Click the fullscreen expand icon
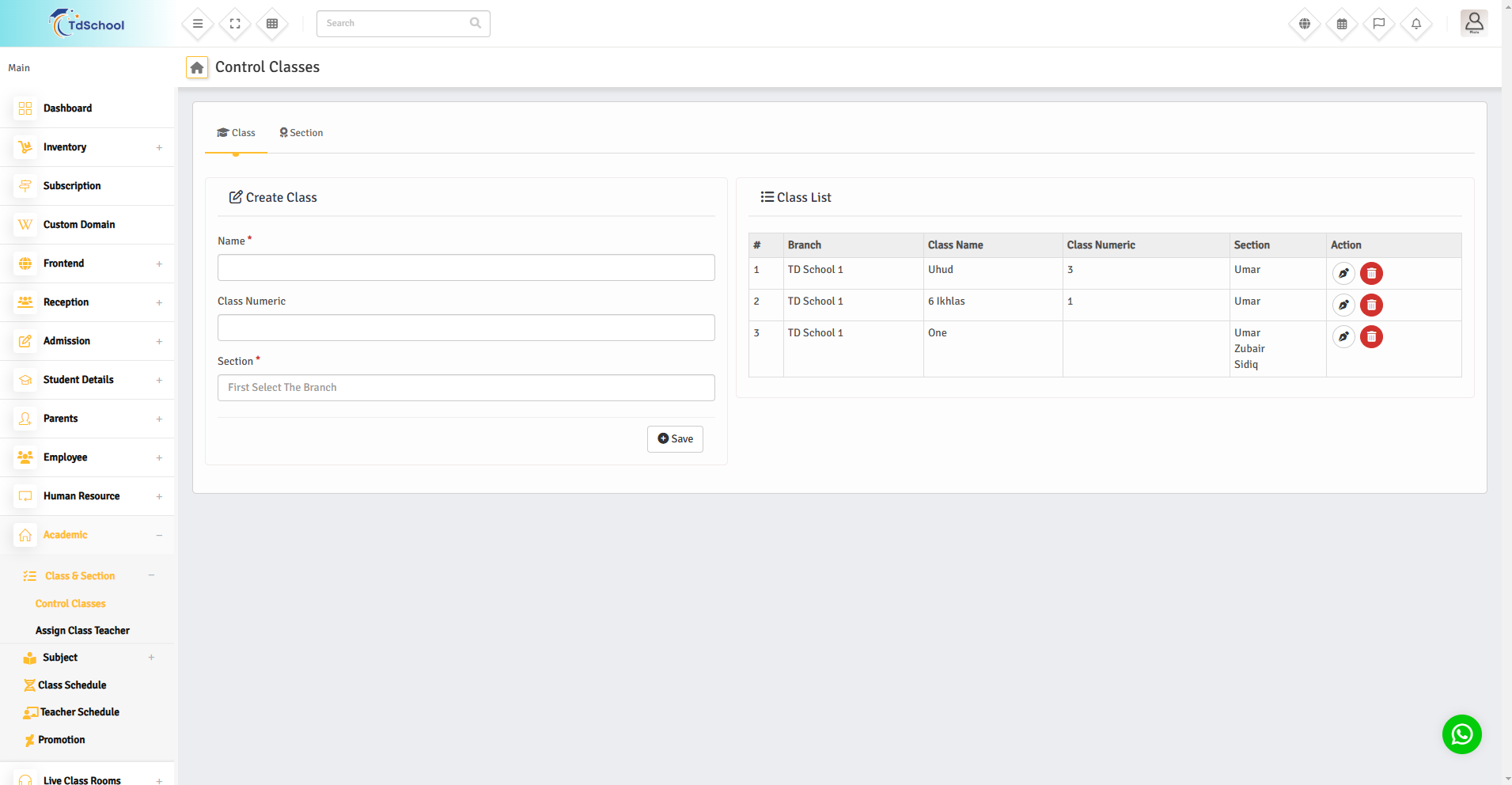The width and height of the screenshot is (1512, 785). click(235, 24)
